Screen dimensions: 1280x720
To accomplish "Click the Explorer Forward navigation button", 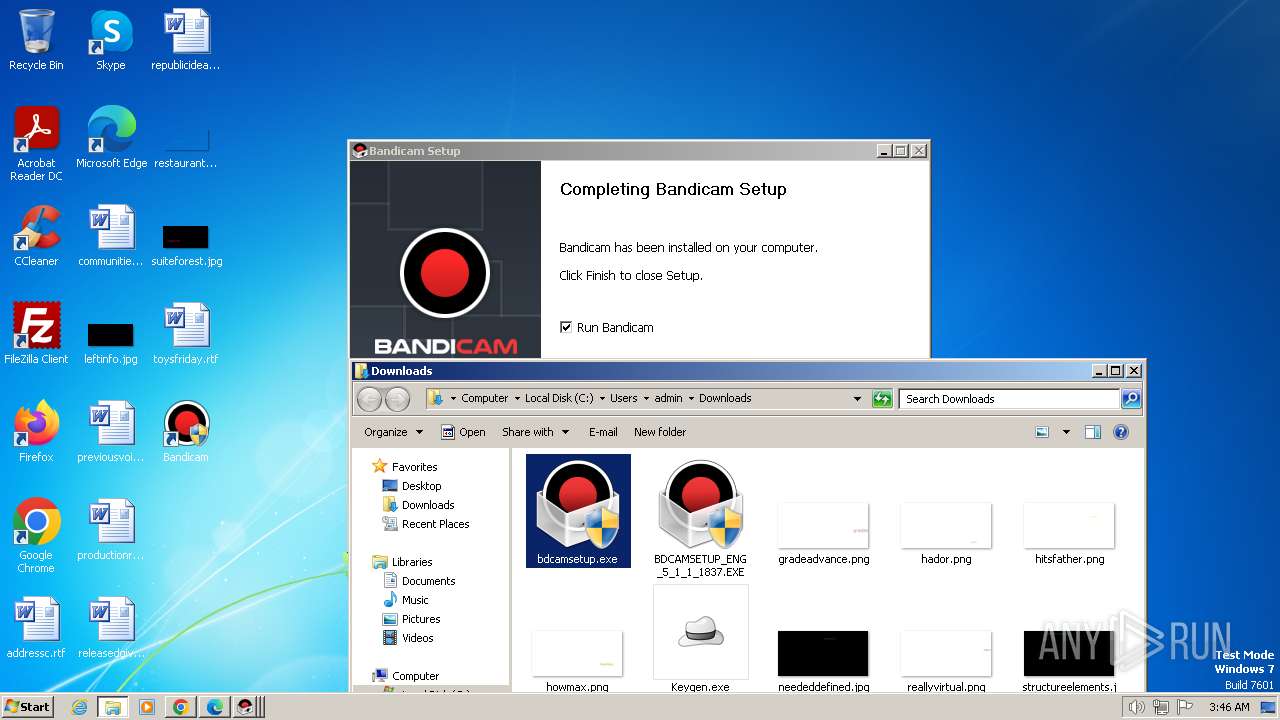I will pos(397,398).
